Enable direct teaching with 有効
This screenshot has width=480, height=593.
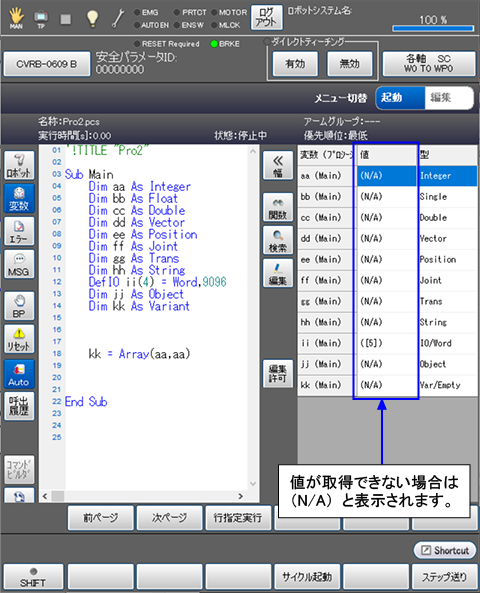coord(295,64)
